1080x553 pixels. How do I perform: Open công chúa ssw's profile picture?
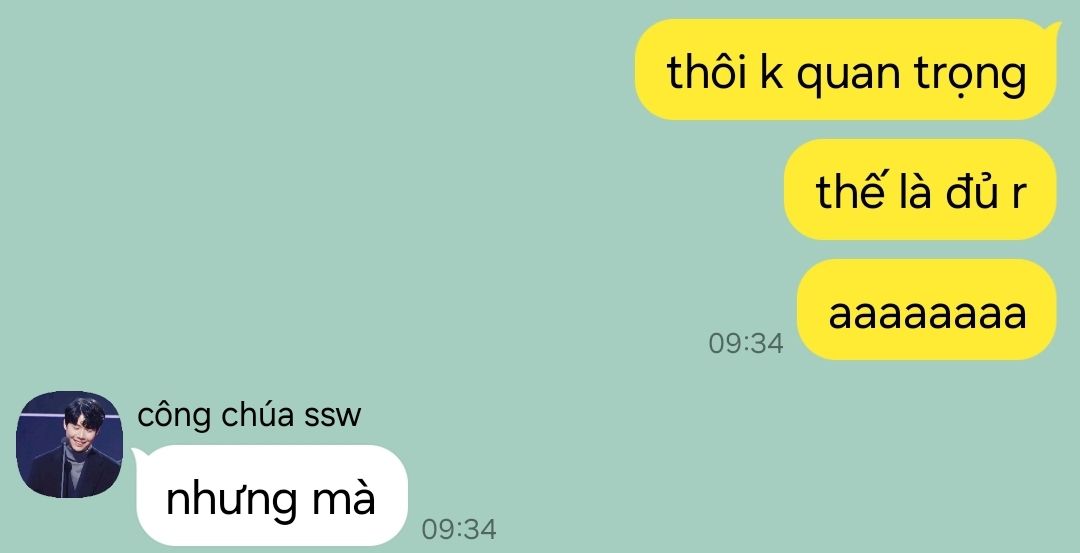[x=70, y=444]
